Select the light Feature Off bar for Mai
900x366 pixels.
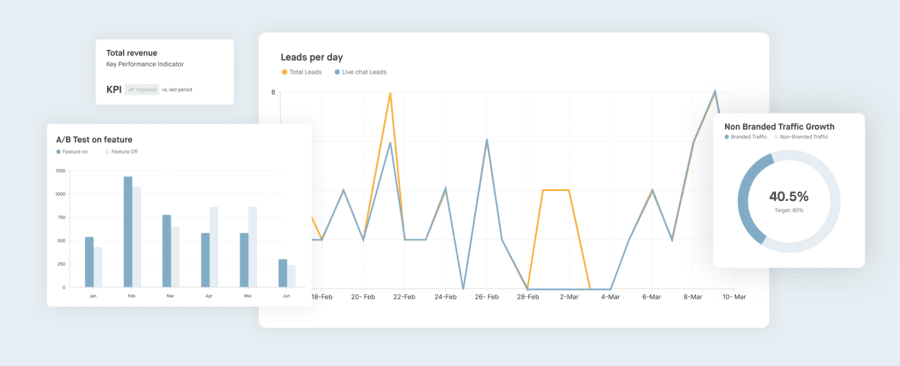coord(253,247)
